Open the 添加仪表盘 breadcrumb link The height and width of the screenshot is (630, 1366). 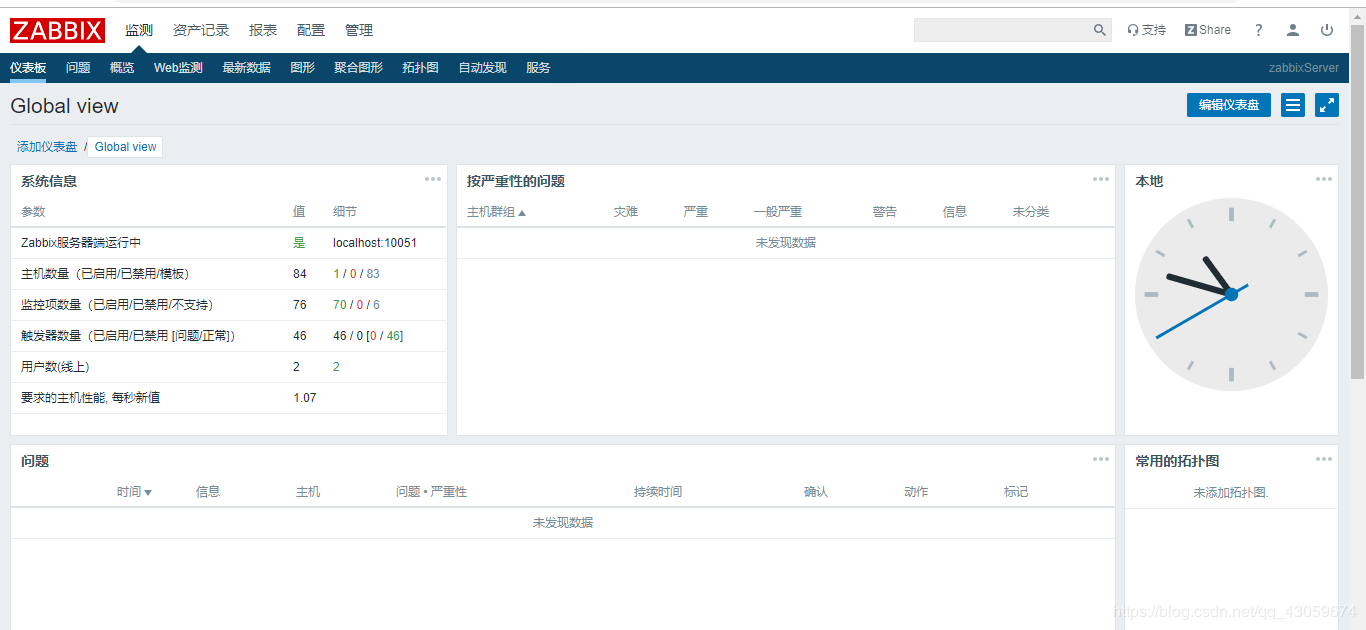point(47,147)
